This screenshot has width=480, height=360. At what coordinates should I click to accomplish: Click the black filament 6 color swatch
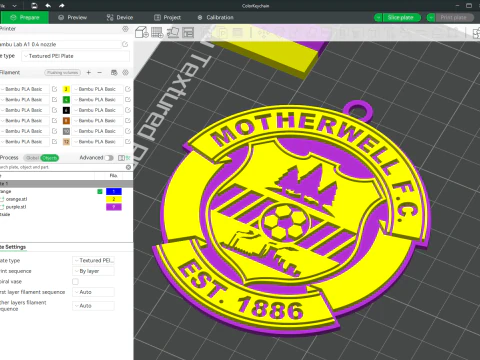pyautogui.click(x=66, y=110)
